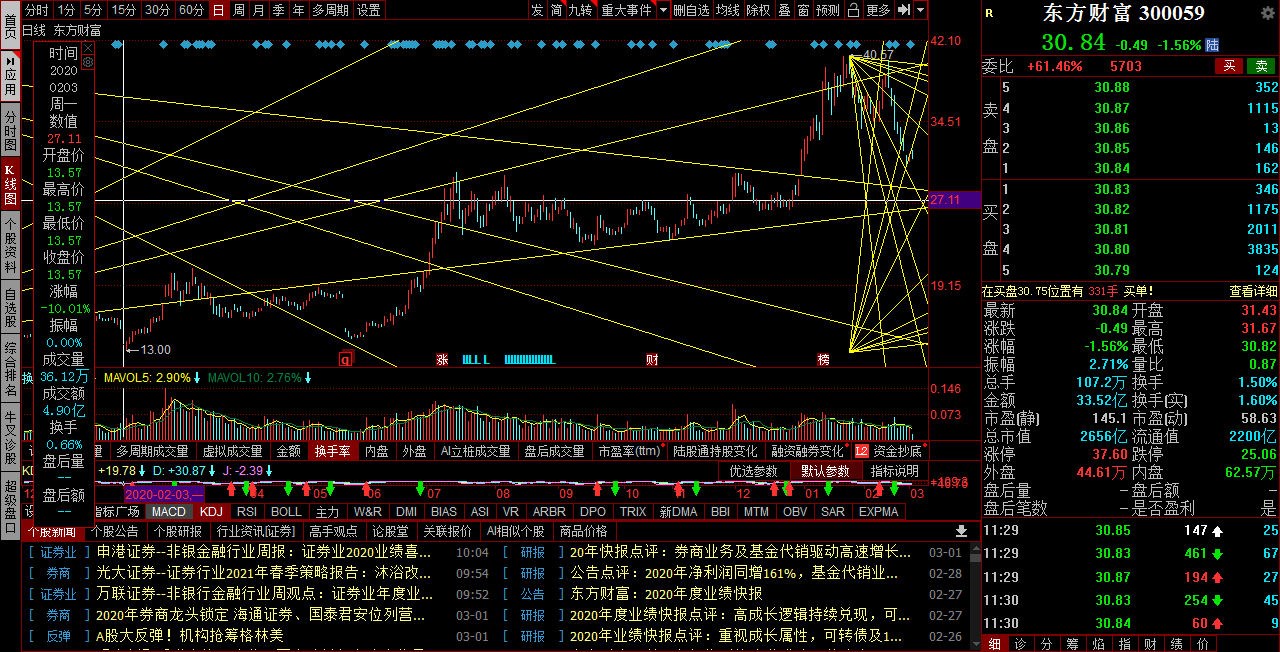
Task: Open the 更多 menu
Action: [878, 10]
